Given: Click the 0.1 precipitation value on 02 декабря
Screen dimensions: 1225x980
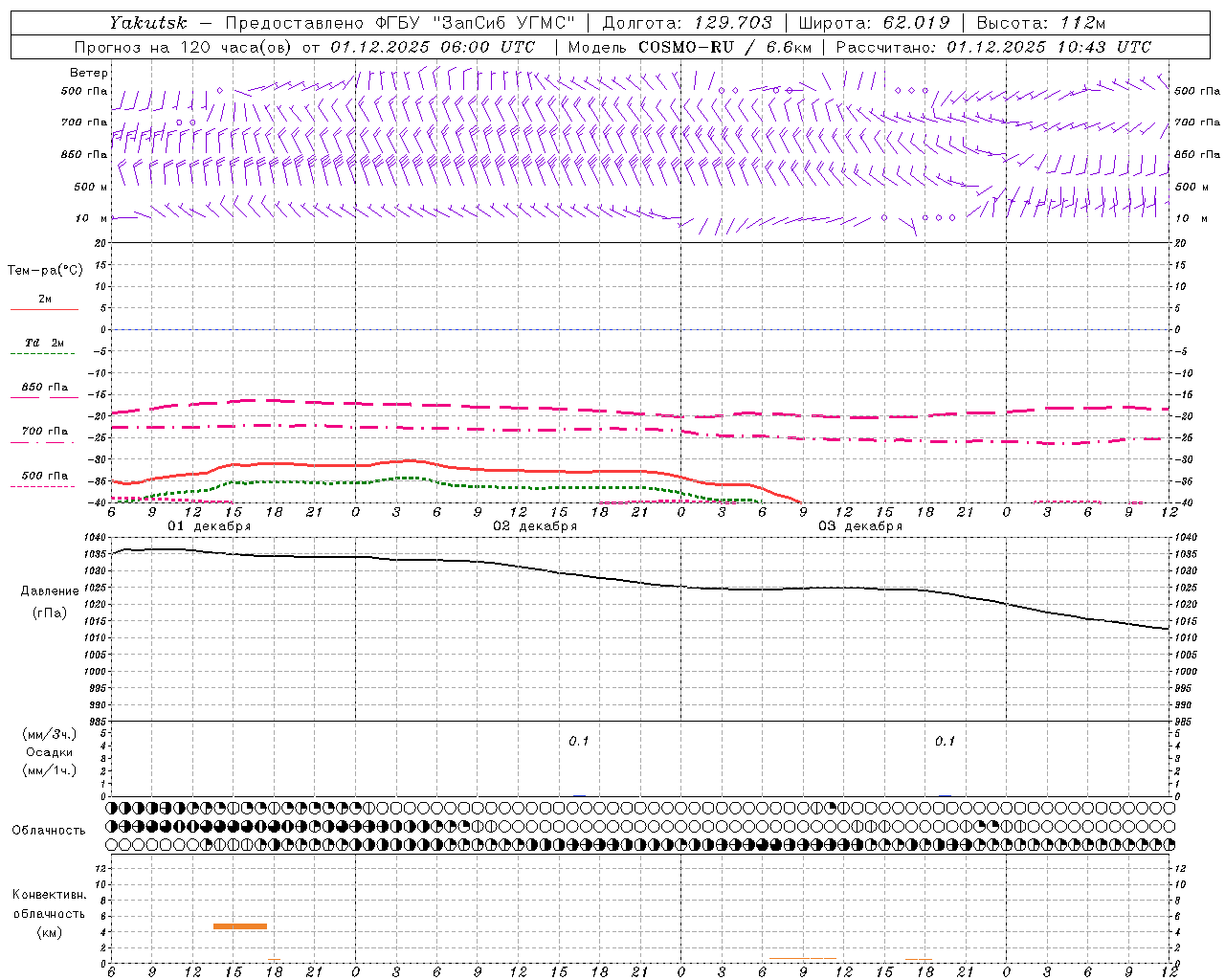Looking at the screenshot, I should [x=579, y=742].
